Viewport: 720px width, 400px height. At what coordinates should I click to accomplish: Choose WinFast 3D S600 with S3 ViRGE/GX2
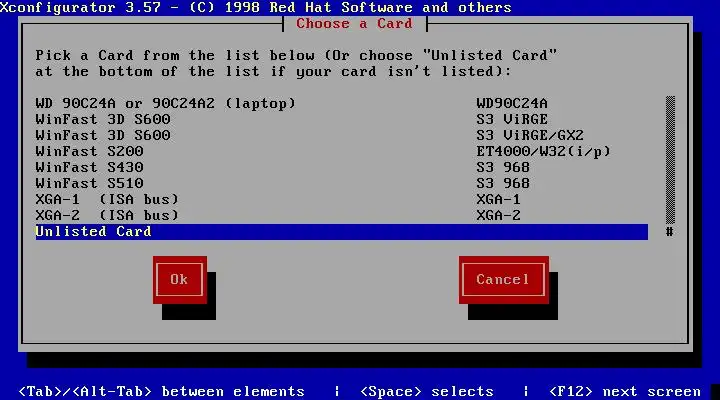pos(342,135)
